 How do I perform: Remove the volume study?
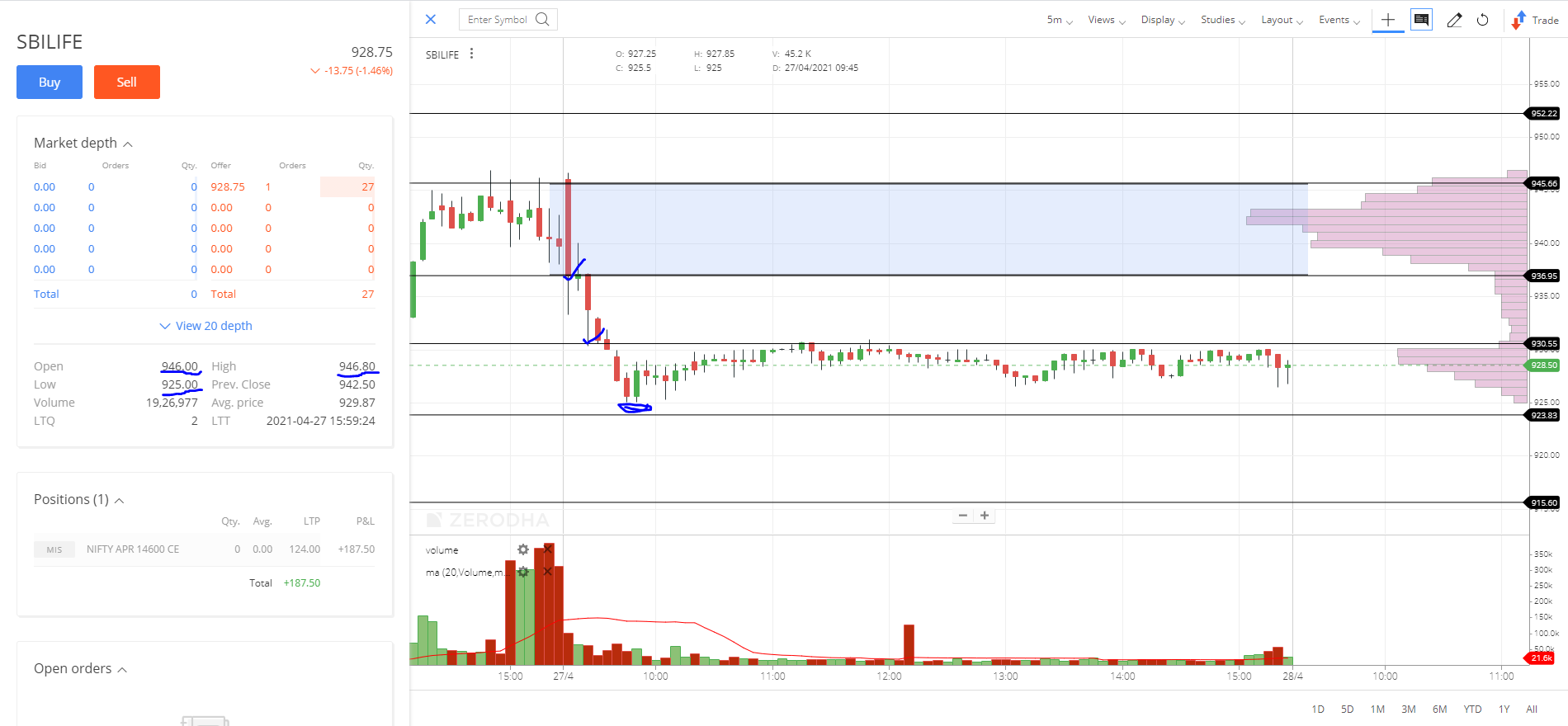tap(547, 549)
